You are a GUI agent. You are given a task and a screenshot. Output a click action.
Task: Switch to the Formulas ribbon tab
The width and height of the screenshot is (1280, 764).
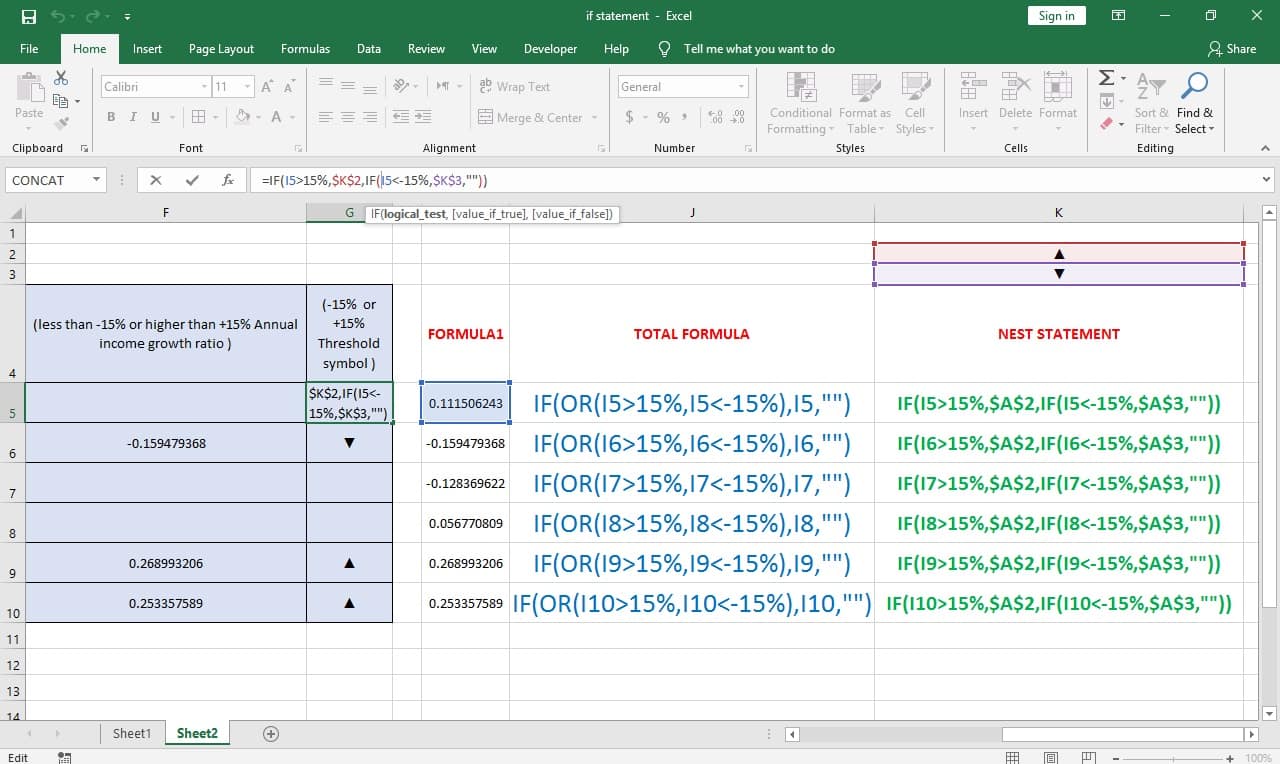tap(305, 48)
